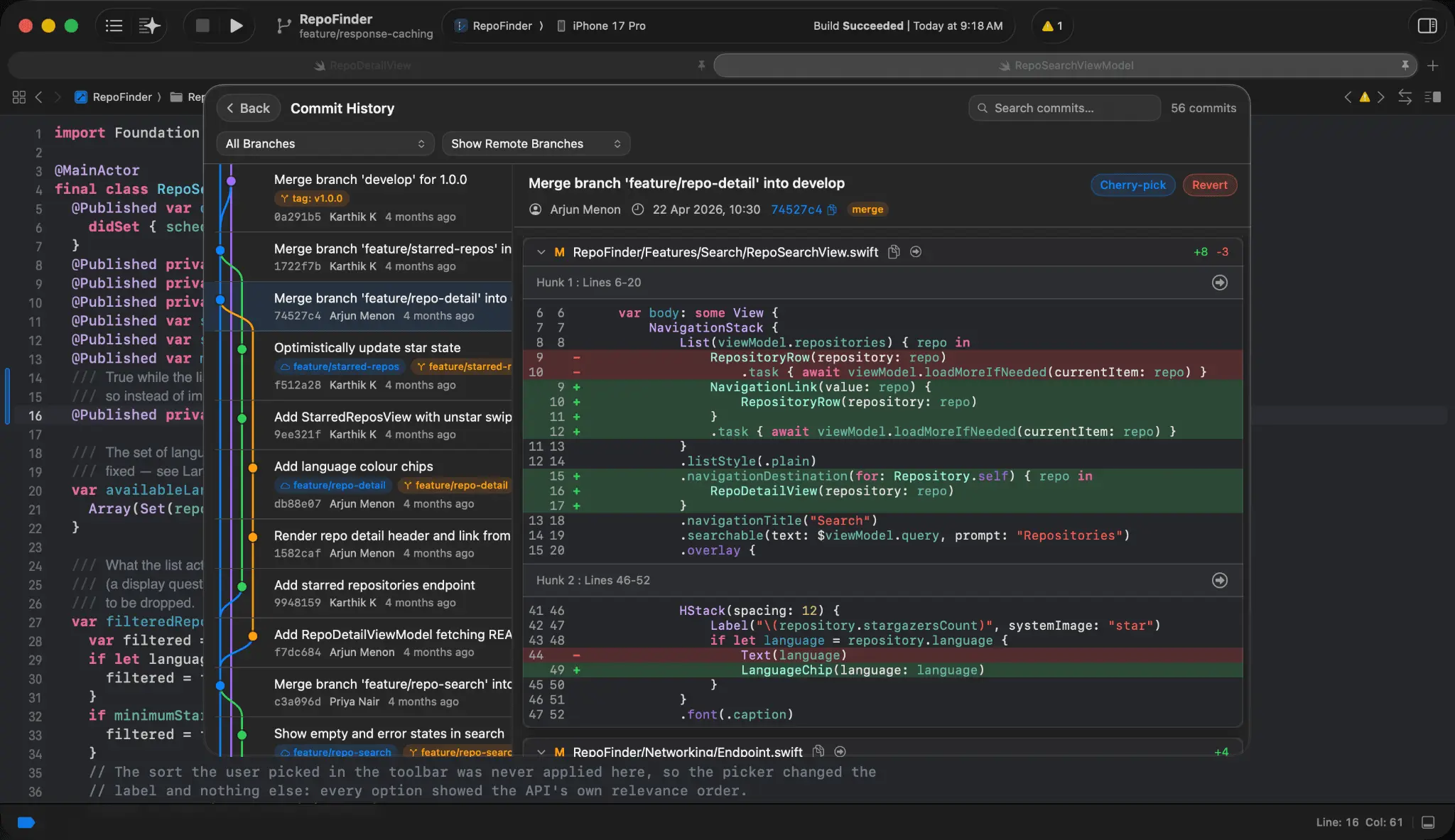1455x840 pixels.
Task: Jump to Hunk 2 Lines 46-52
Action: click(1219, 580)
